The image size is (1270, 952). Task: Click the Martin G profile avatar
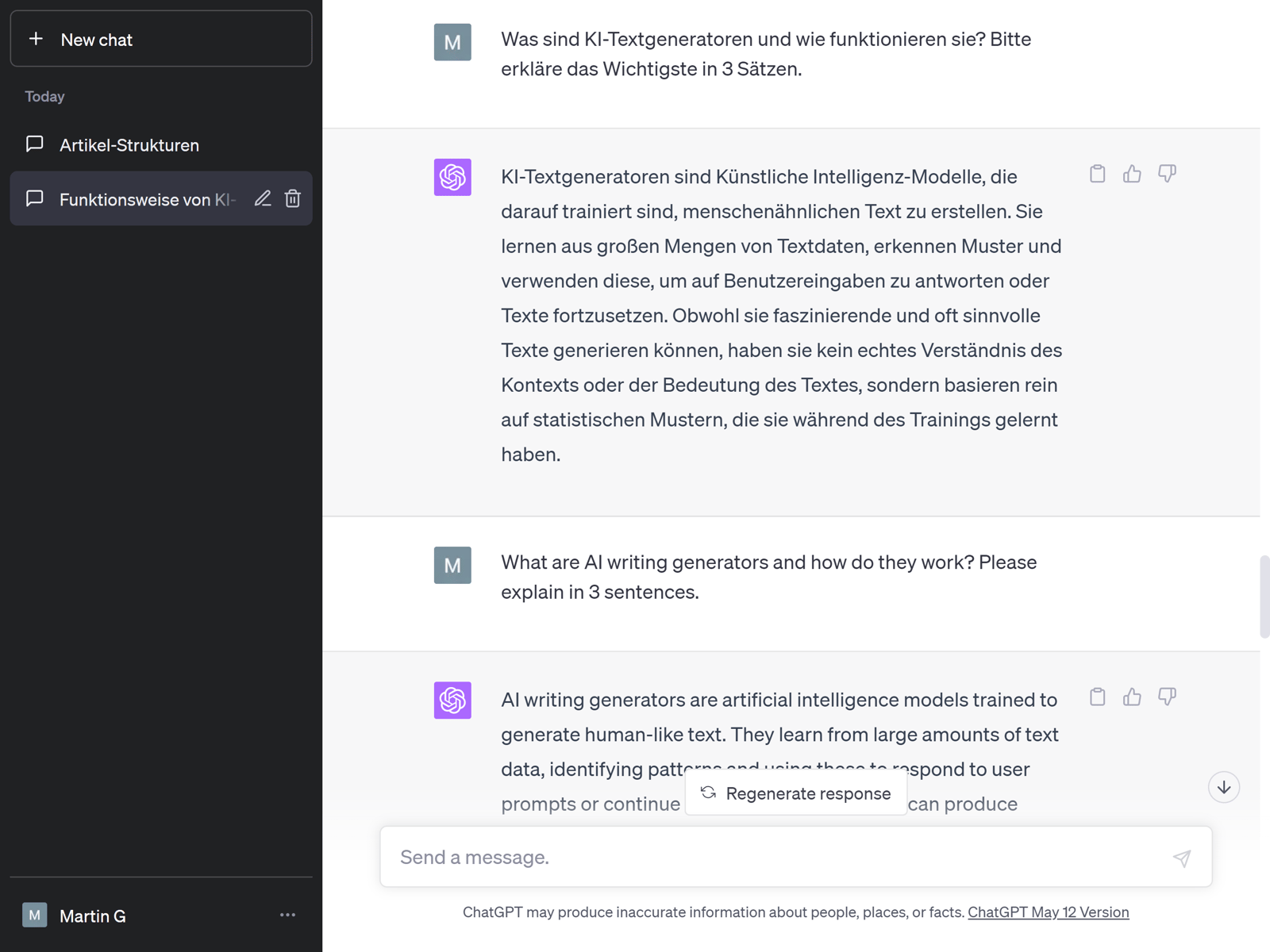pyautogui.click(x=34, y=915)
